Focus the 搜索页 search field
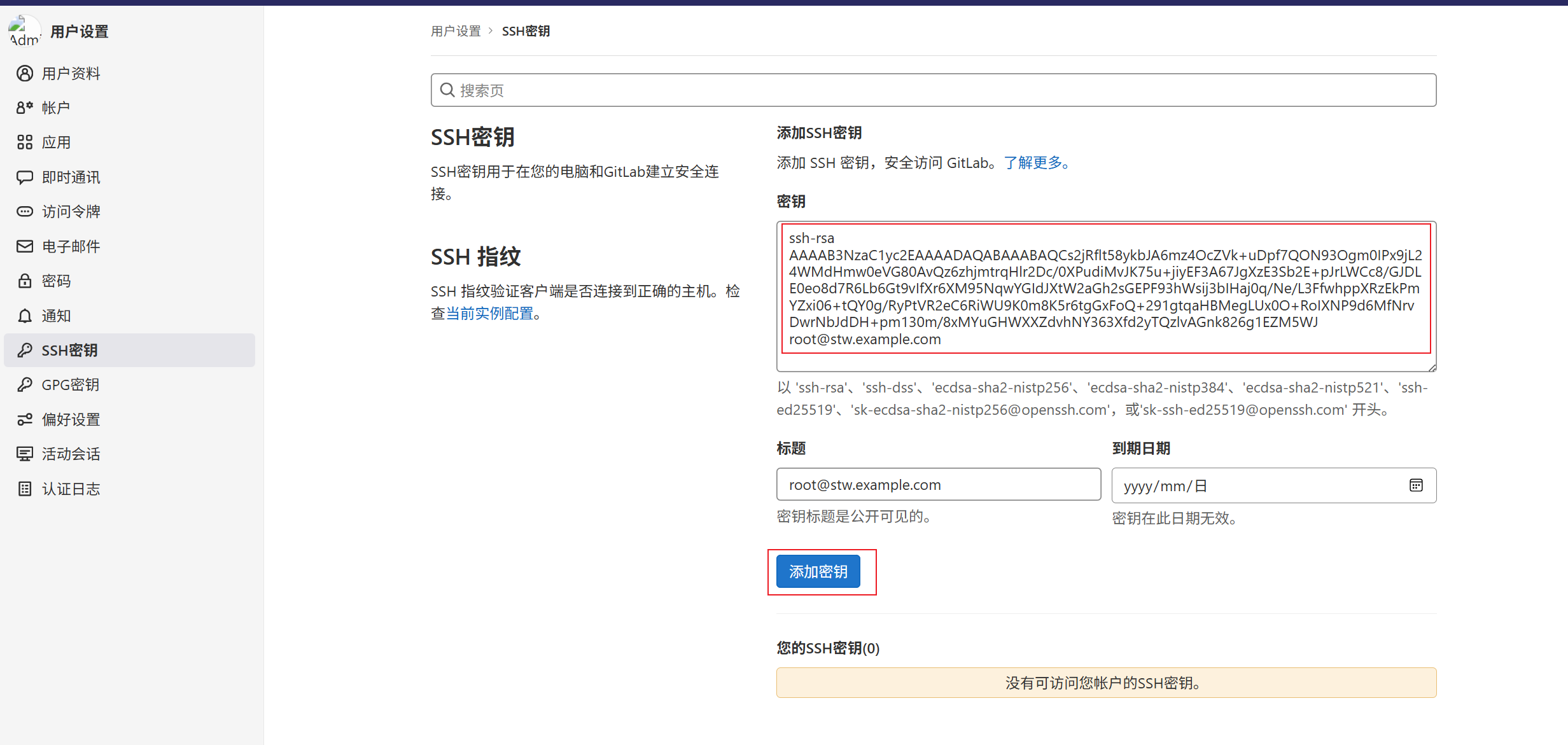1568x745 pixels. 933,90
